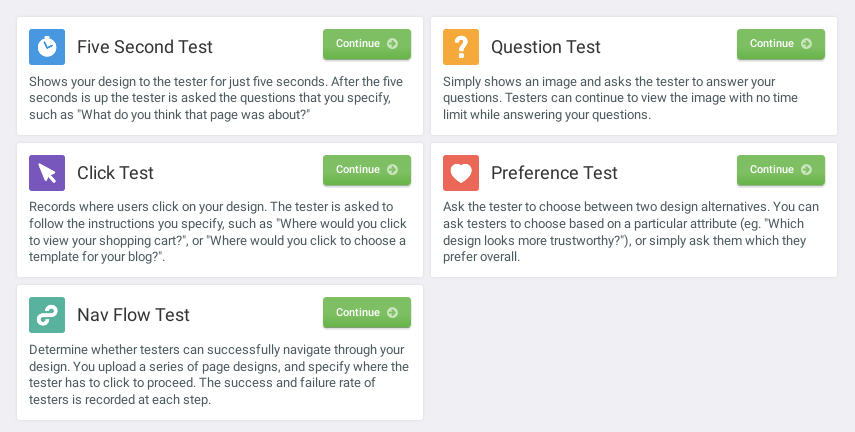Click the Click Test title text
855x432 pixels.
coord(116,173)
